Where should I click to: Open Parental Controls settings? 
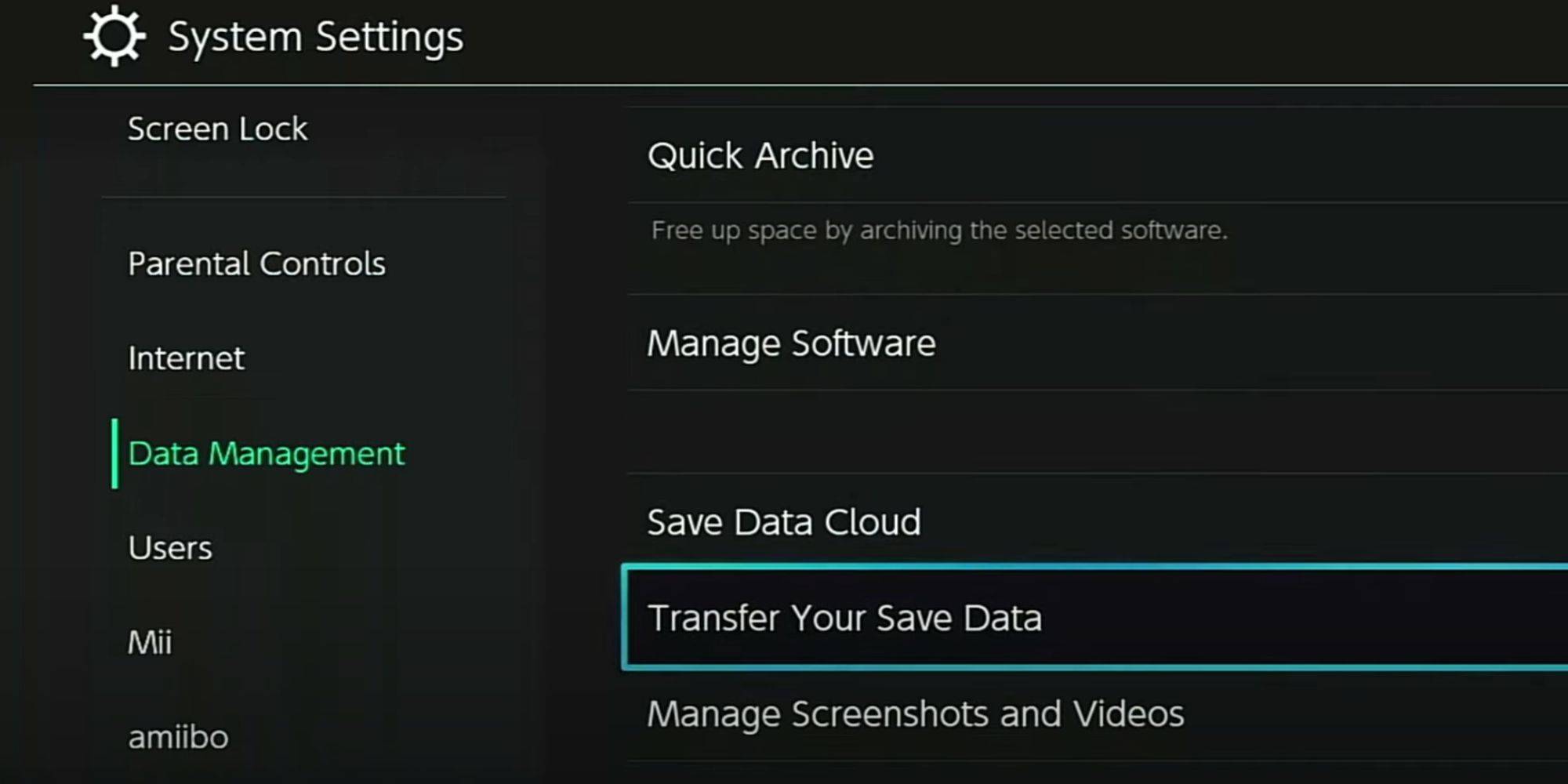click(256, 263)
